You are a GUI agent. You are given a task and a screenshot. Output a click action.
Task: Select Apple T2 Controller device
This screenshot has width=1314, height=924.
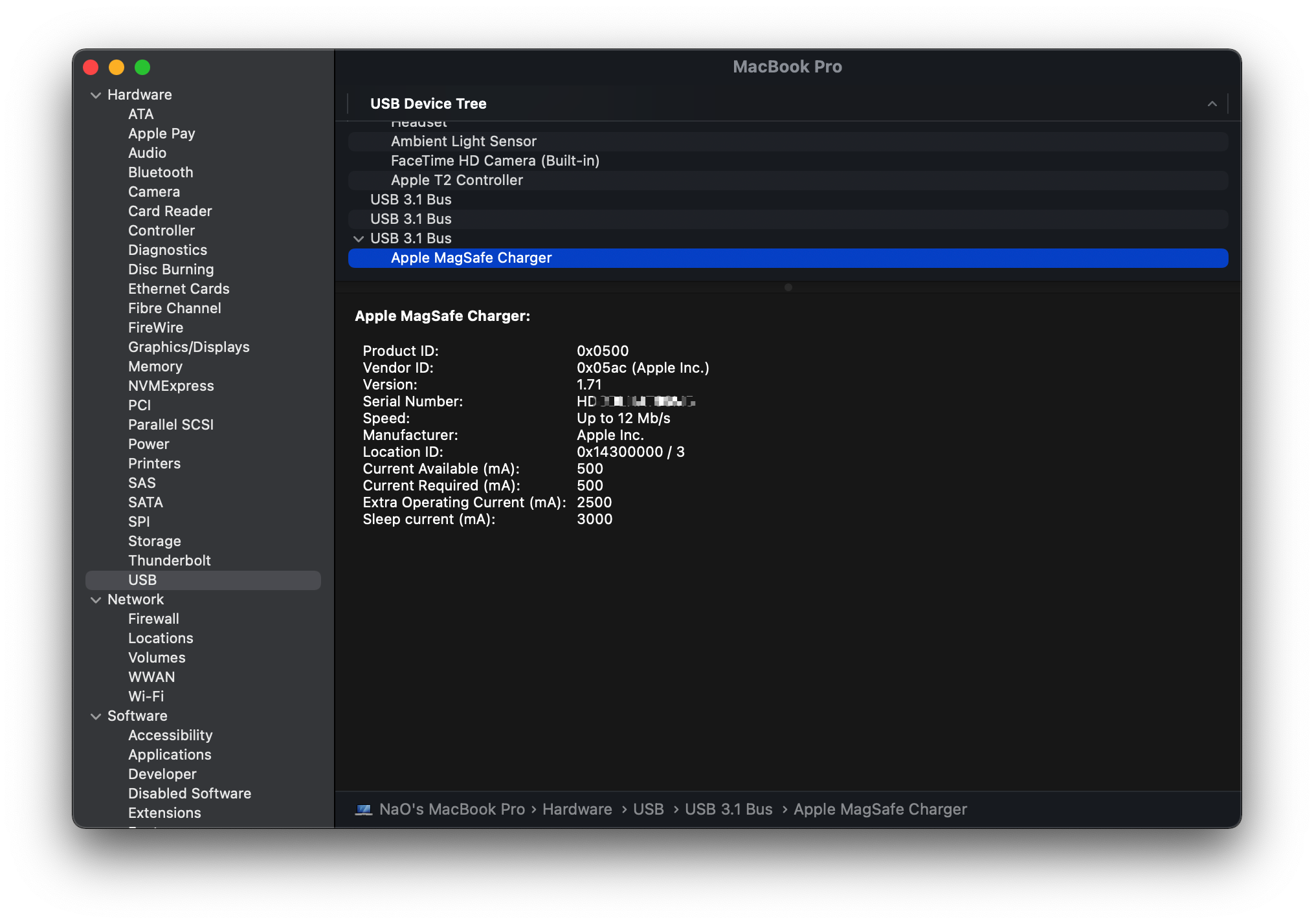(456, 181)
